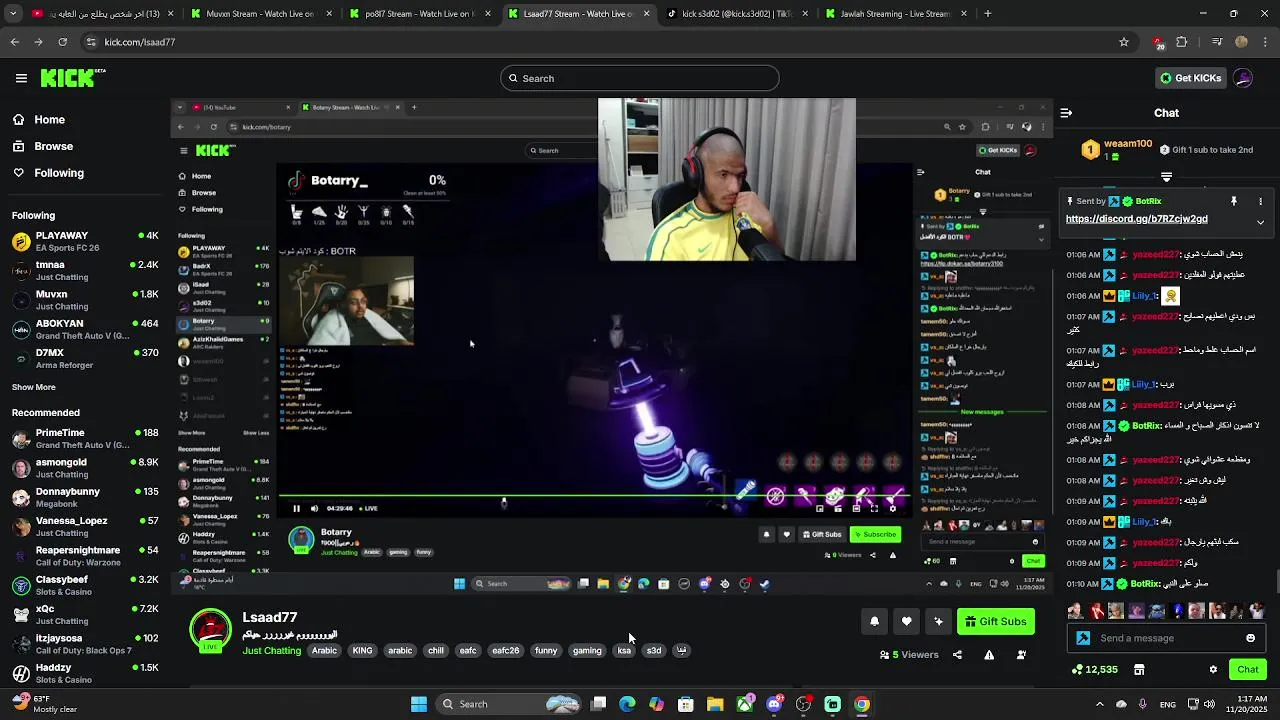Open the KICKs shop icon
This screenshot has width=1280, height=720.
[x=1139, y=669]
